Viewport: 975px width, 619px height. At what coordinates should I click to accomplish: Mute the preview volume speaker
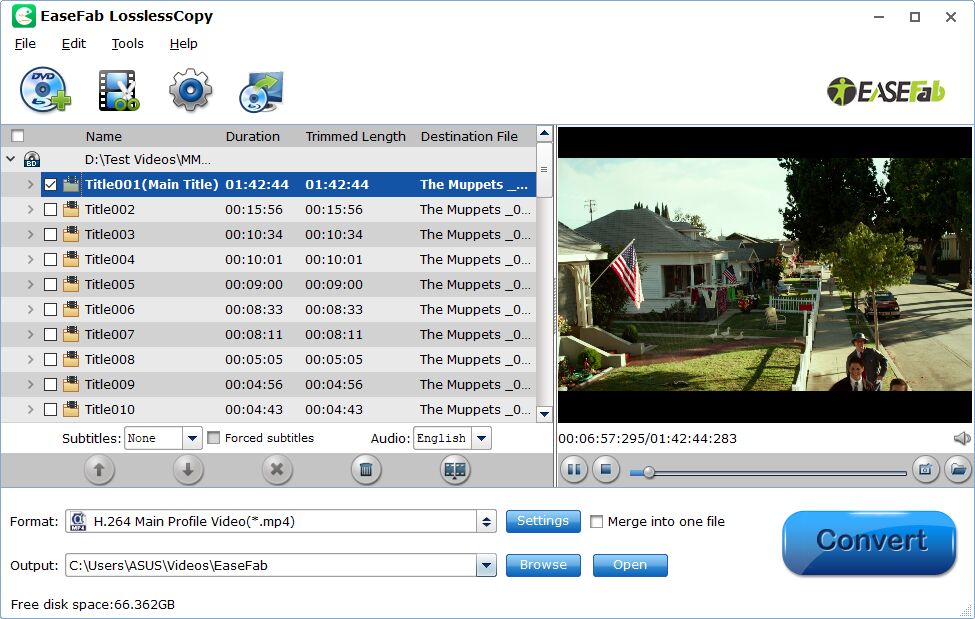click(x=962, y=439)
